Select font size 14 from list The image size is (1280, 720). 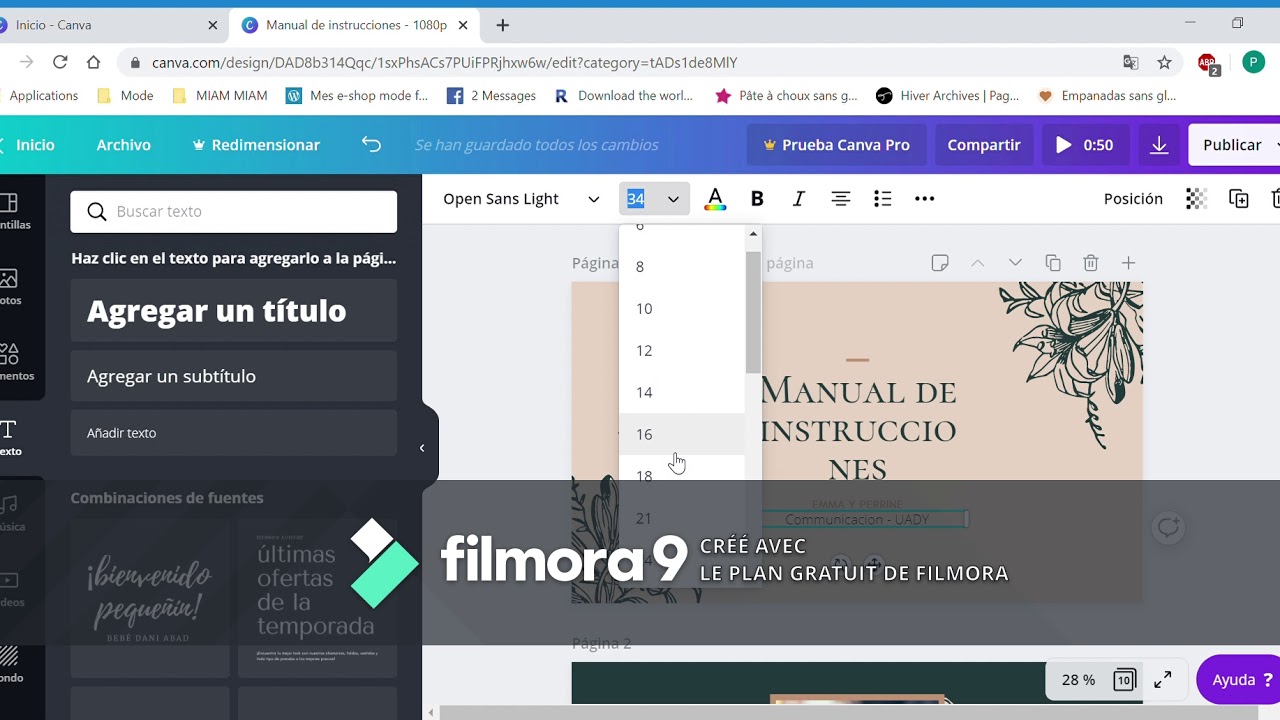tap(682, 393)
